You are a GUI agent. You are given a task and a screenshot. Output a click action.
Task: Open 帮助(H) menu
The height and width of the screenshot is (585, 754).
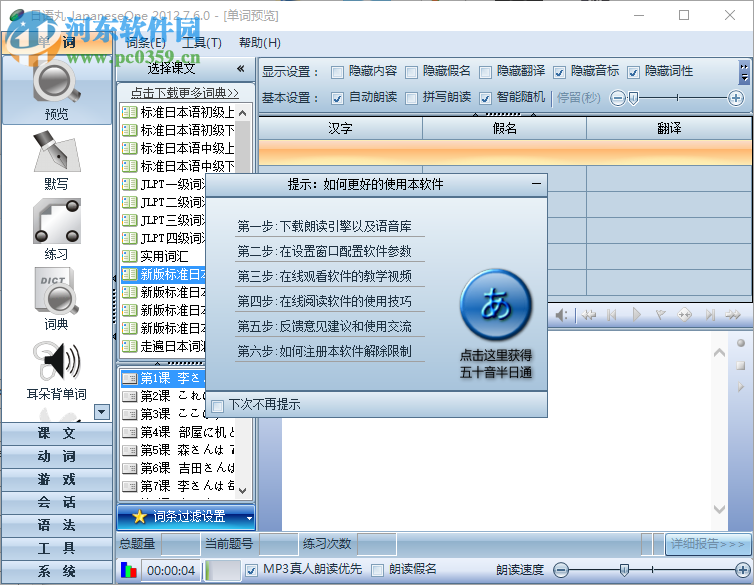(260, 43)
